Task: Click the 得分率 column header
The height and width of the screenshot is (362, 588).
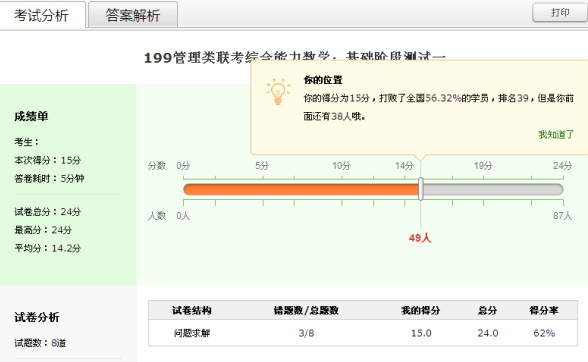Action: (x=544, y=310)
